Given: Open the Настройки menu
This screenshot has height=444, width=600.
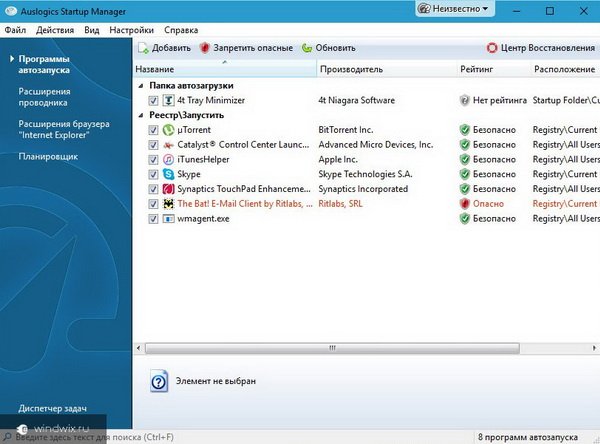Looking at the screenshot, I should [131, 30].
